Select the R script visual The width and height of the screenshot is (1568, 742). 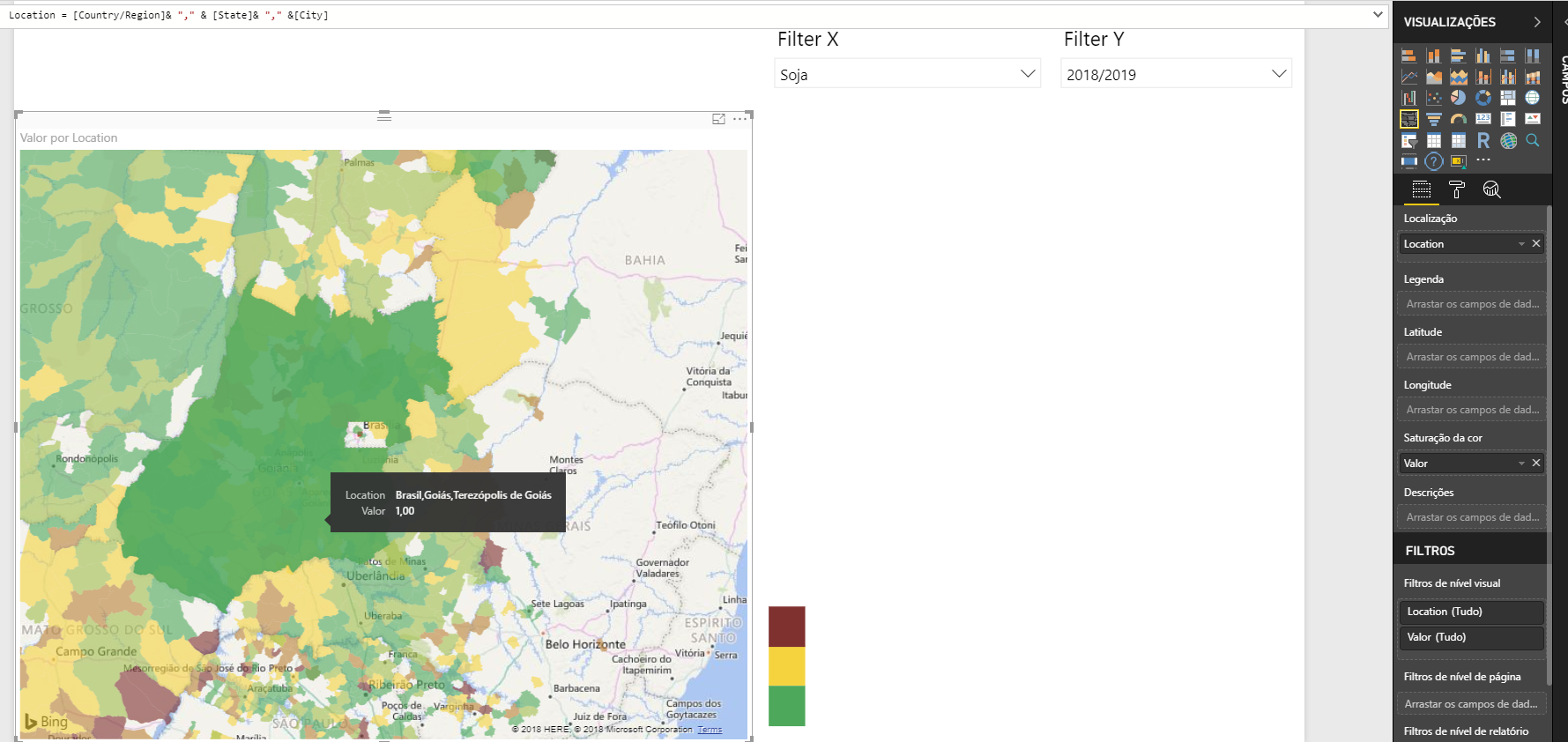1483,140
